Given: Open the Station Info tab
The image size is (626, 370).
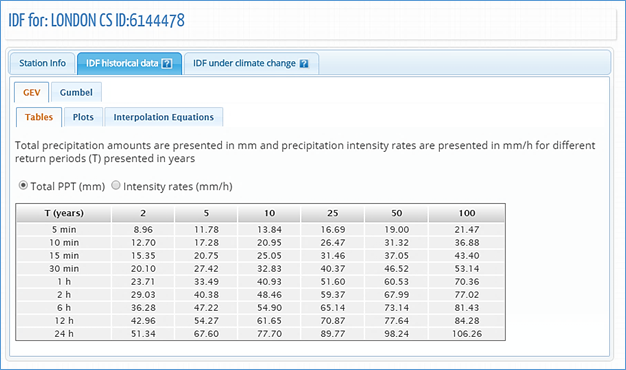Looking at the screenshot, I should click(42, 63).
